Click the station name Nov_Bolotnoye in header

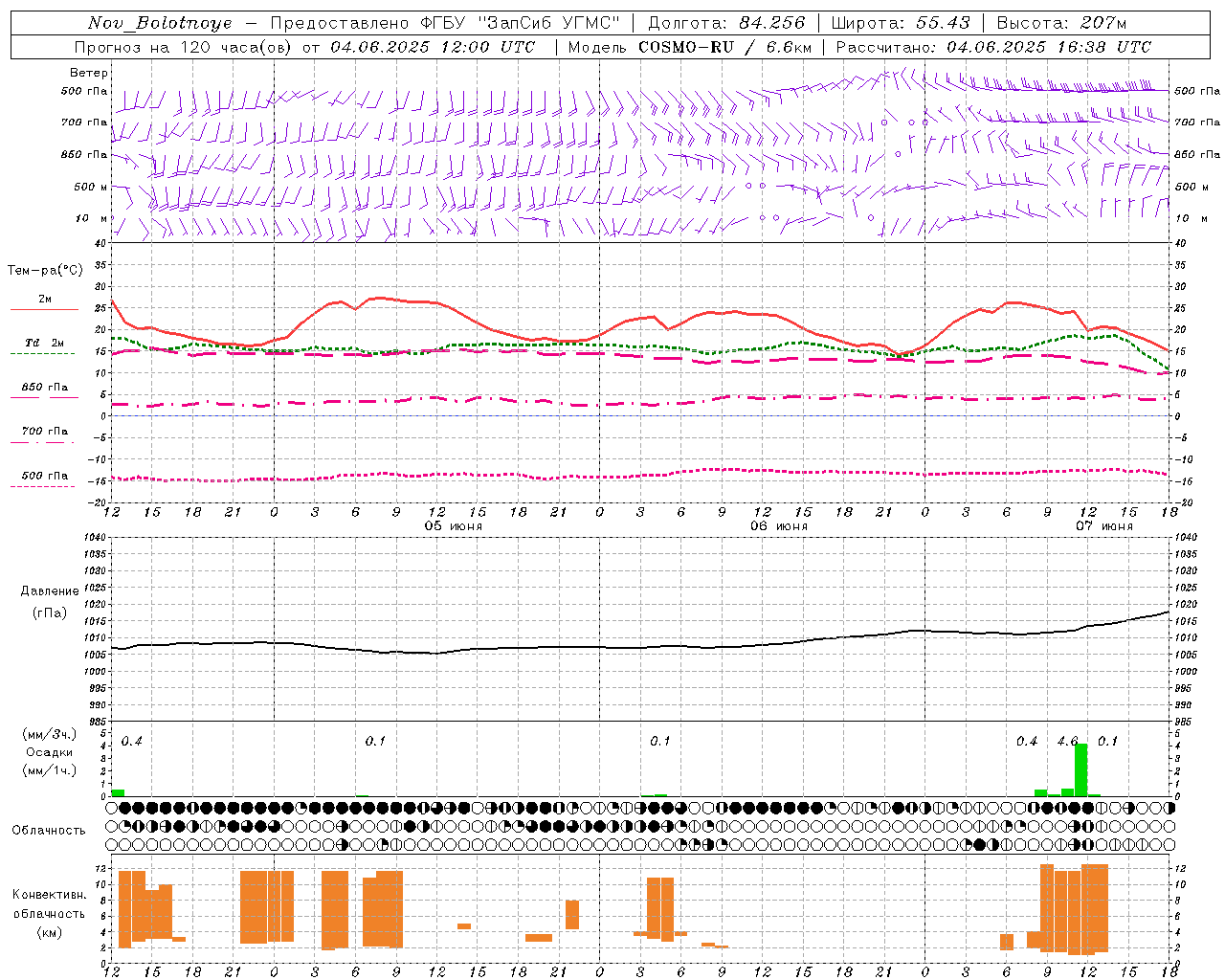click(x=160, y=23)
